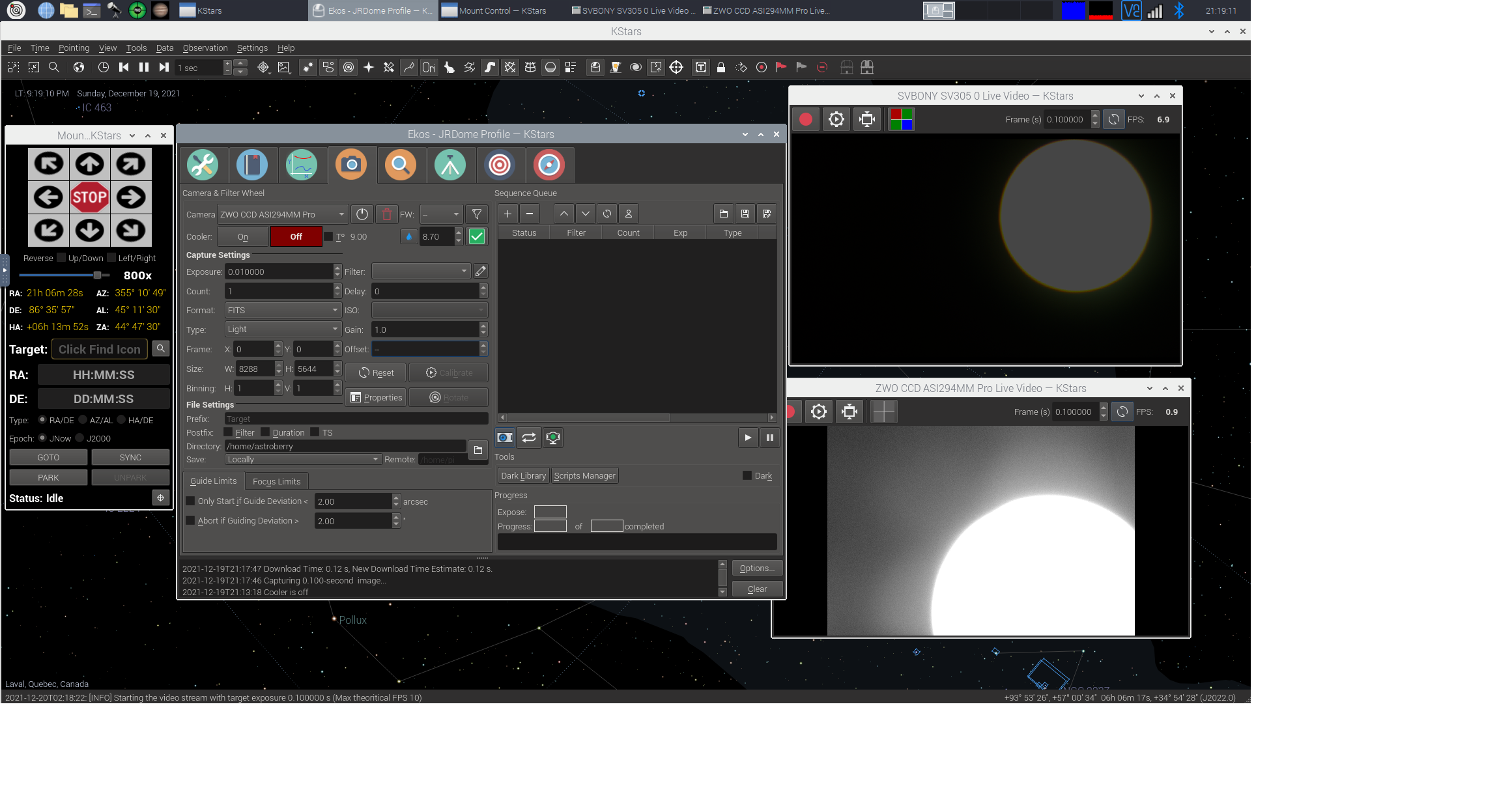Viewport: 1512px width, 812px height.
Task: Save sequence queue file icon
Action: [745, 214]
